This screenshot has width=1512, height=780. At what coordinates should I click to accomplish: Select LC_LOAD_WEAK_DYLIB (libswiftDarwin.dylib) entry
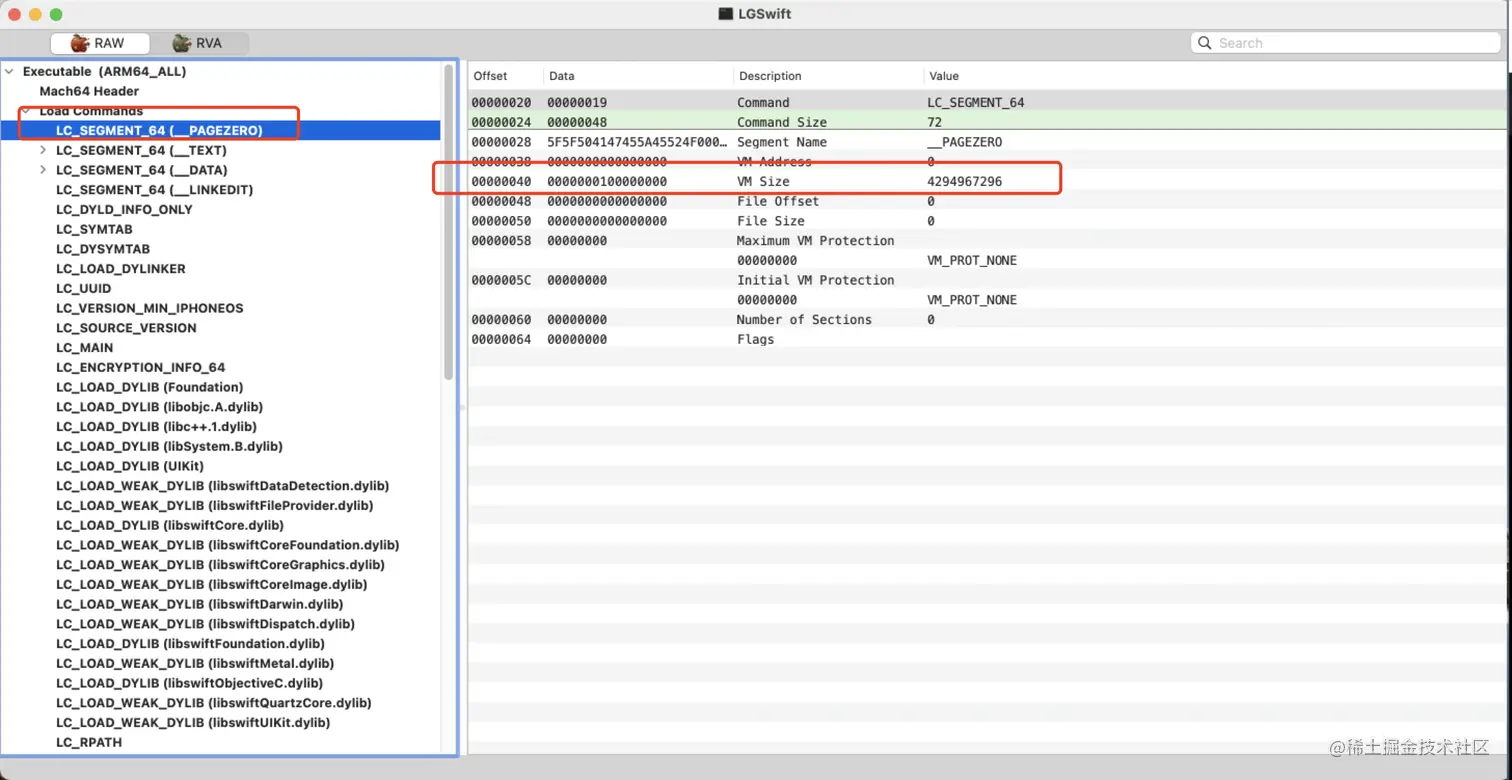point(200,604)
